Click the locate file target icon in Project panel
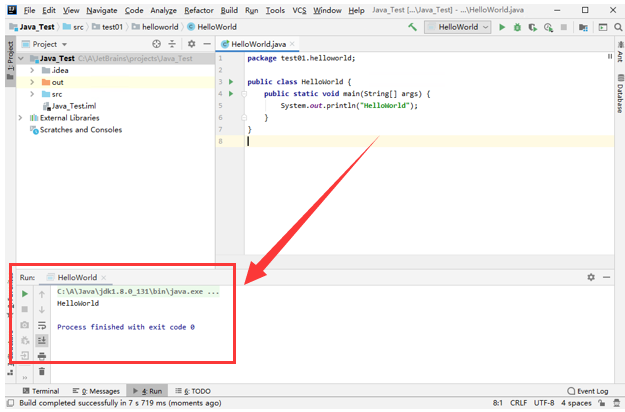Viewport: 625px width, 412px height. [x=157, y=44]
